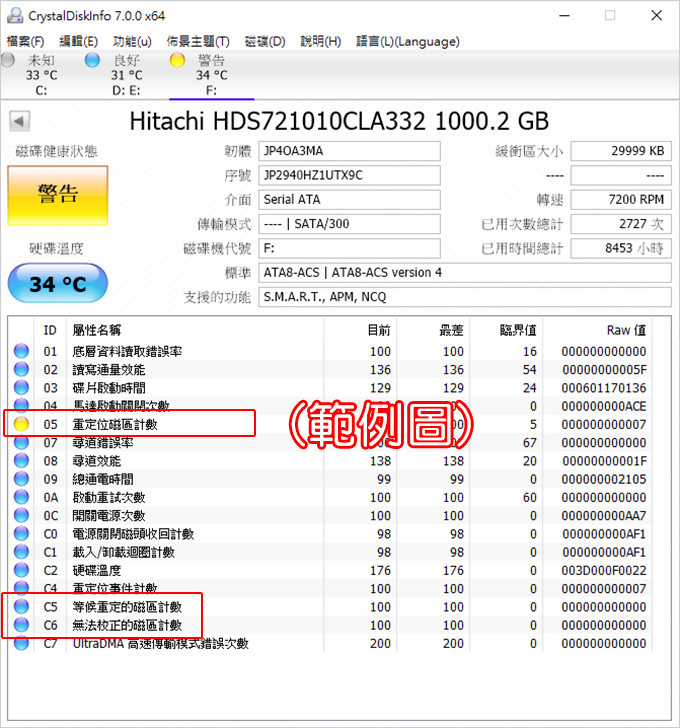Screen dimensions: 680x728
Task: Click the yellow 警告 health status button
Action: (58, 195)
